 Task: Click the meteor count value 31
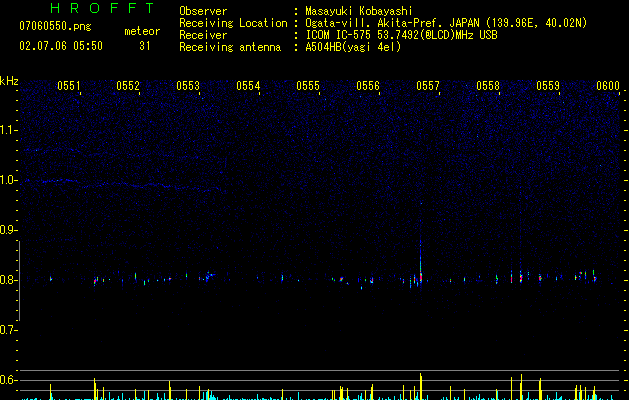coord(145,46)
